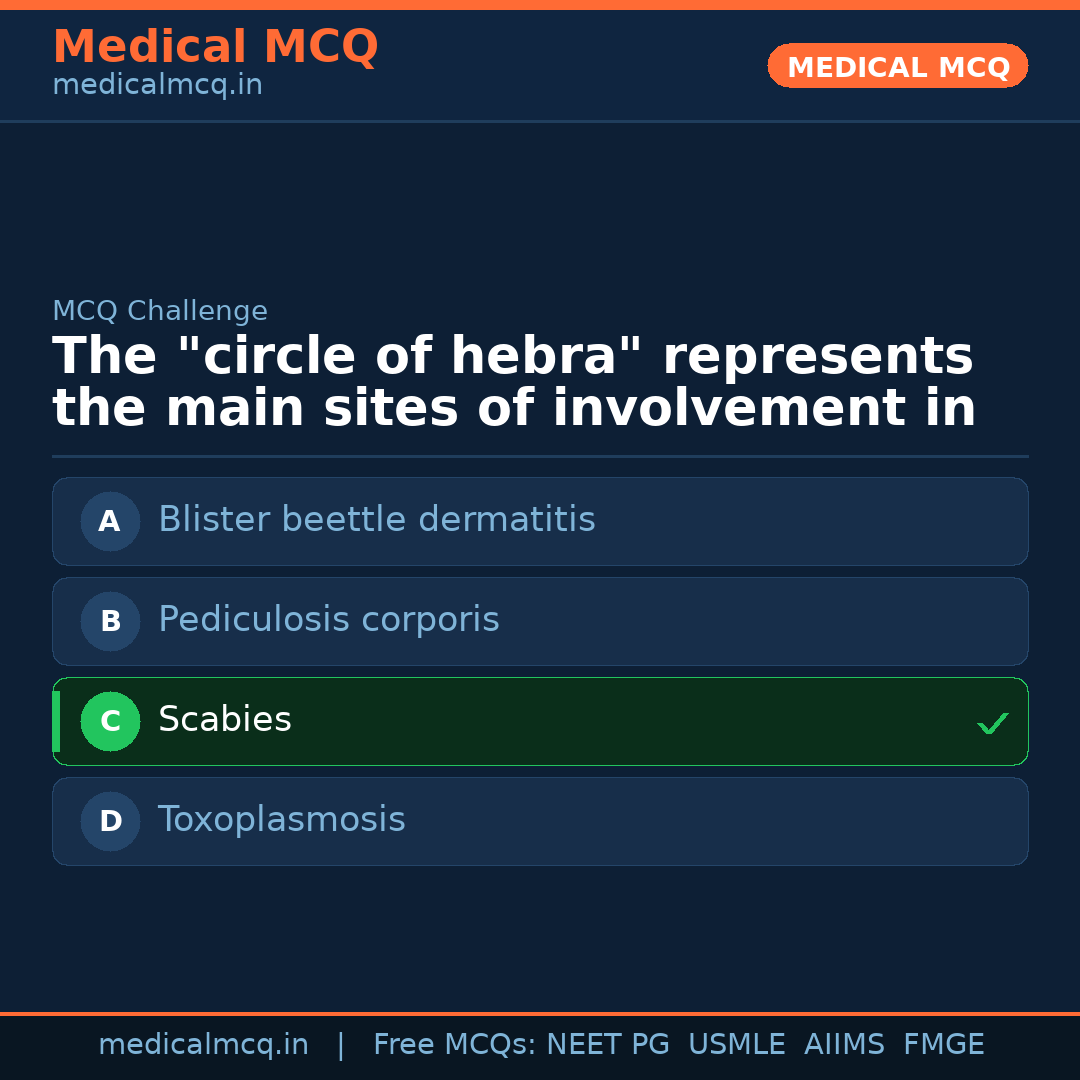Click the "MCQ Challenge" label
This screenshot has width=1080, height=1080.
pos(159,311)
